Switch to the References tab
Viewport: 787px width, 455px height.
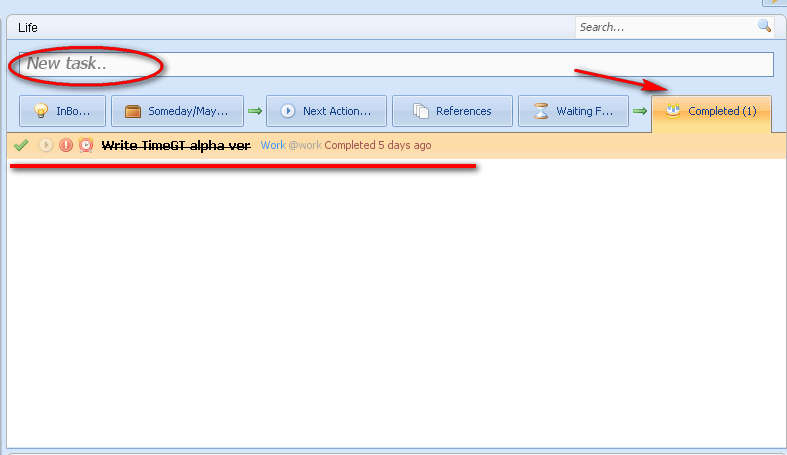(452, 111)
